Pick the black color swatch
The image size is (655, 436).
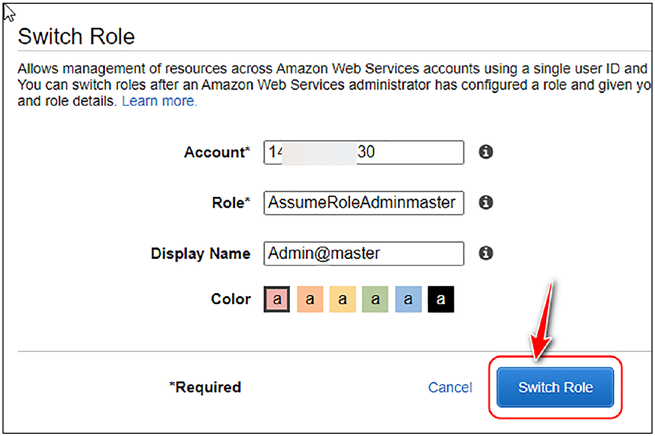click(441, 299)
